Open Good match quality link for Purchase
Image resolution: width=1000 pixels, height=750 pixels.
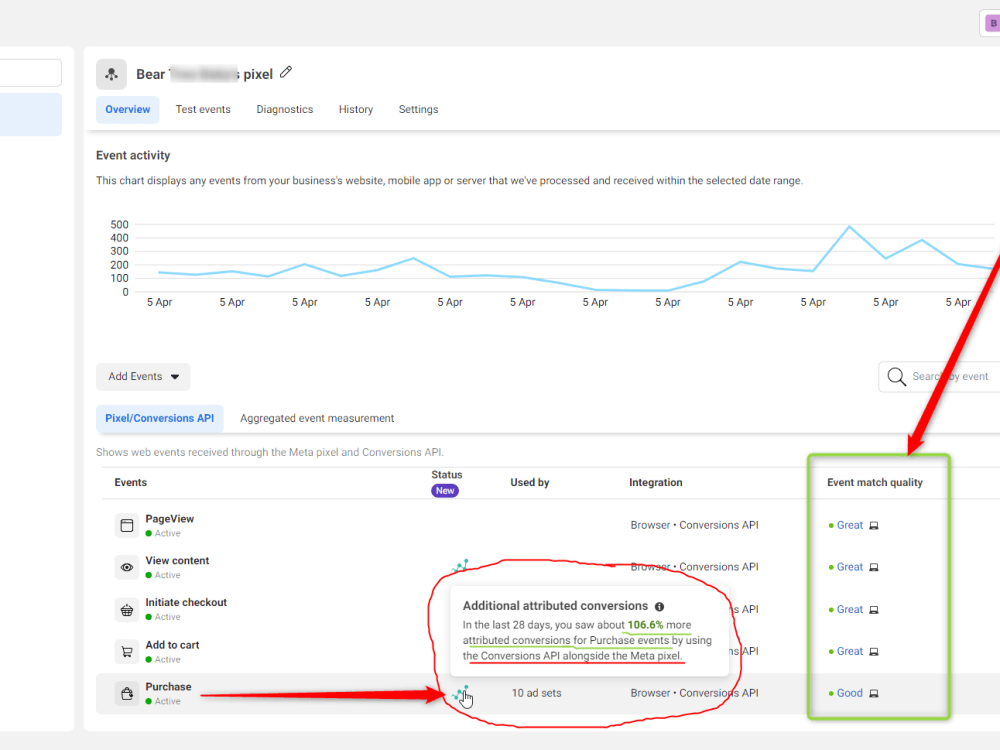(849, 693)
